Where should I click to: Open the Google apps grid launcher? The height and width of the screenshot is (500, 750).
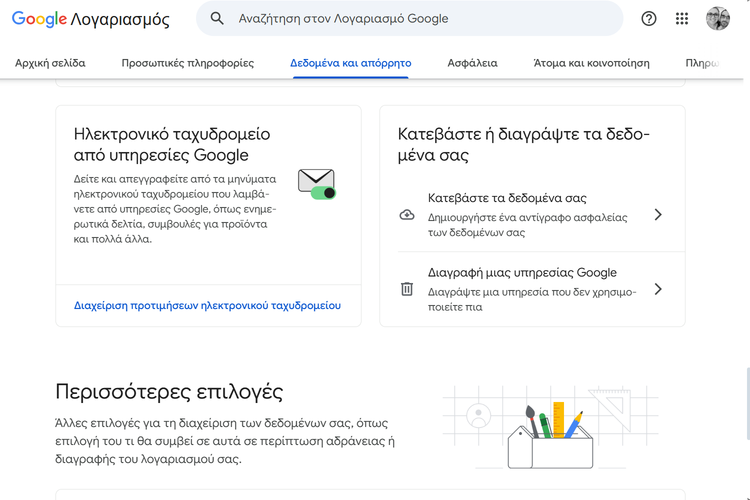682,19
